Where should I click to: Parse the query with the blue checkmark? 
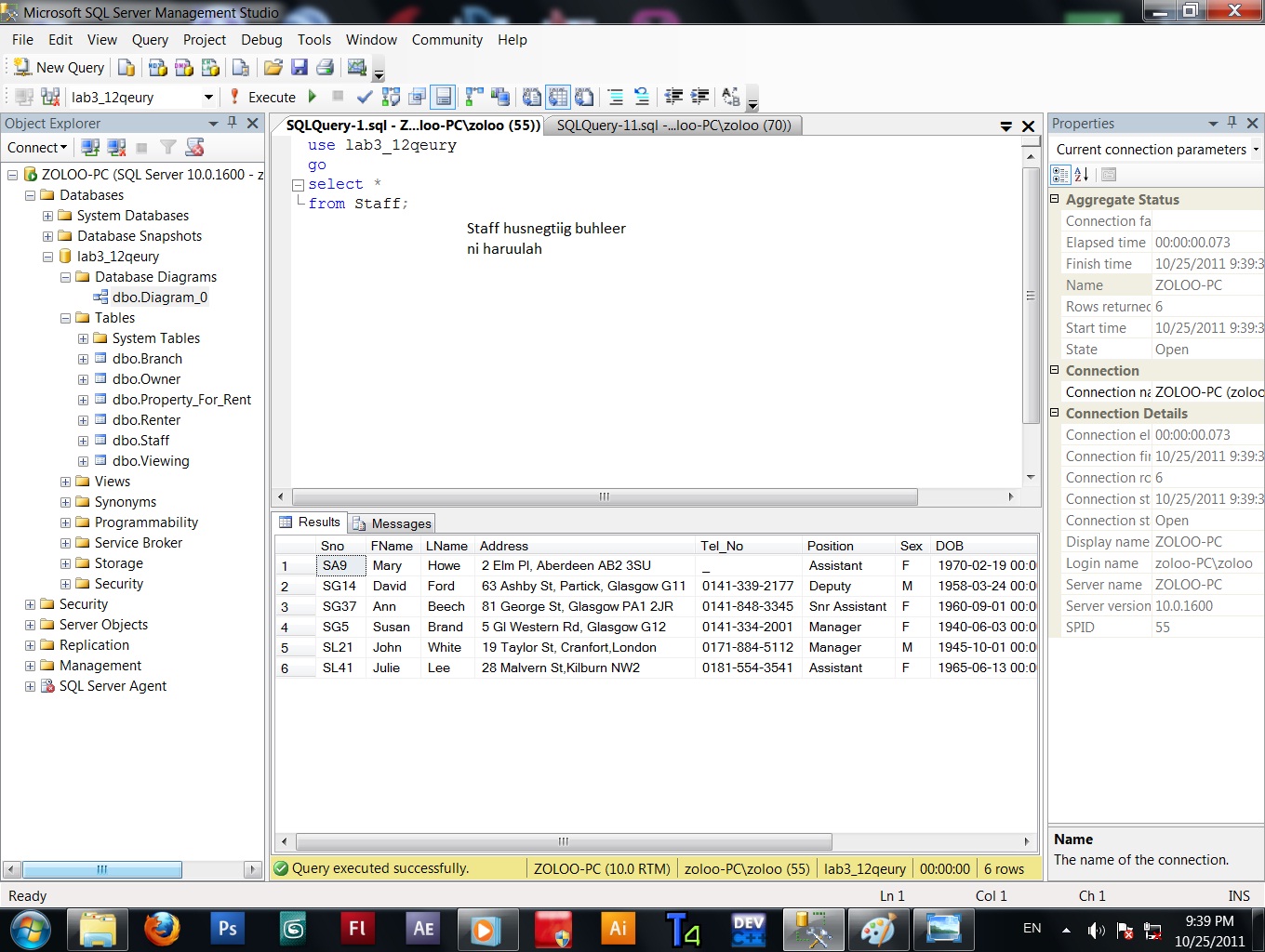(365, 97)
